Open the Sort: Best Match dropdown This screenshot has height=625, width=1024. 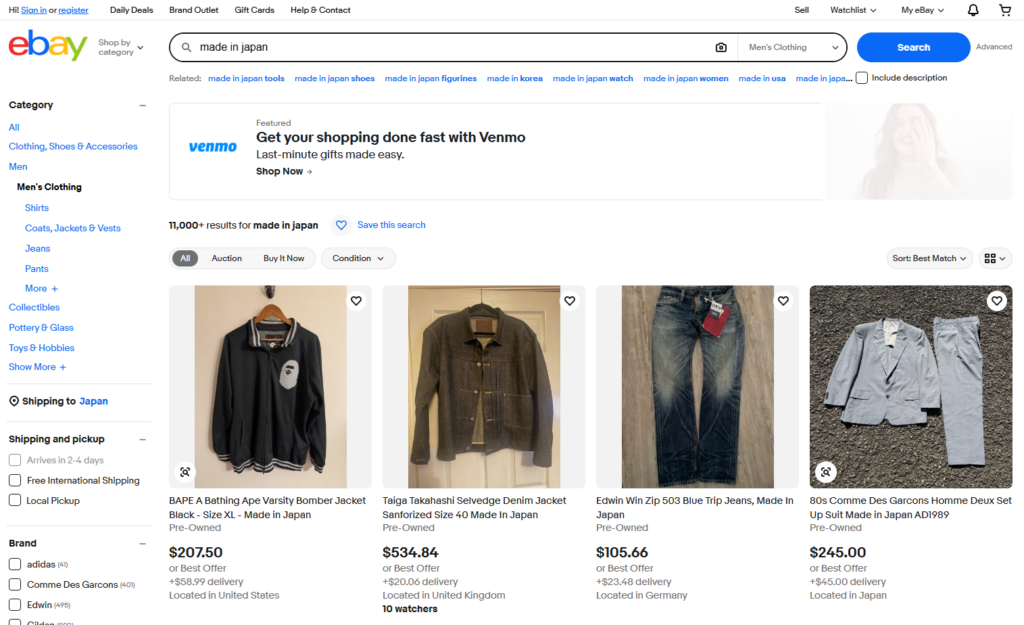[930, 258]
